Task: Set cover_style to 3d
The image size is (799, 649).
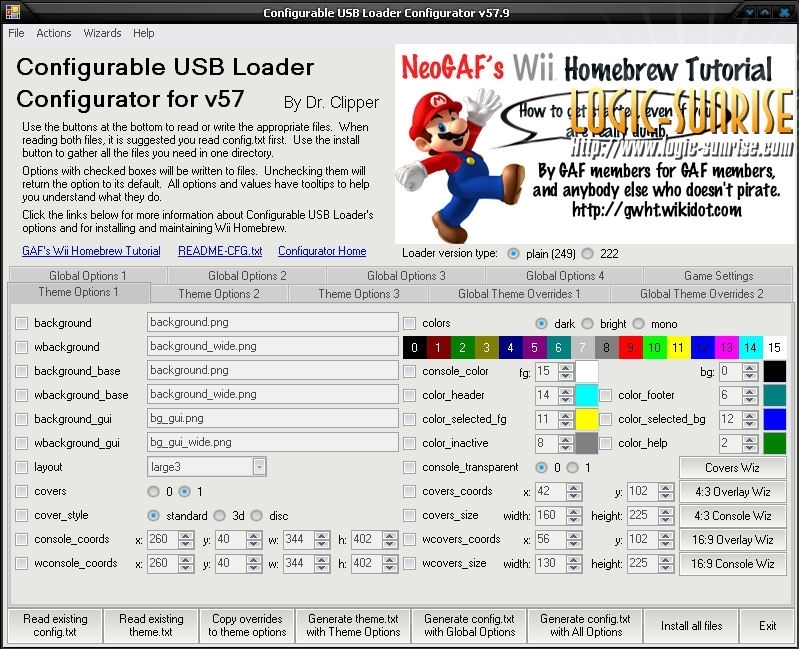Action: click(220, 516)
